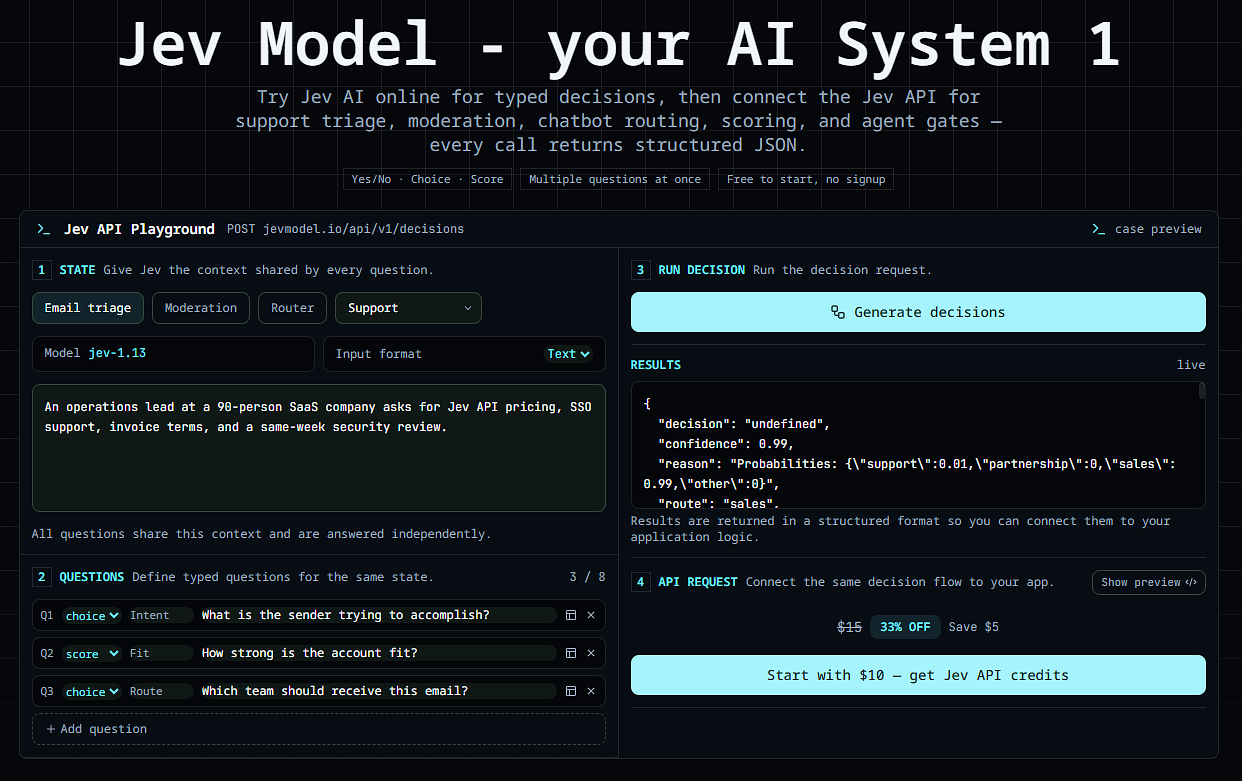Select the Email triage preset

point(88,308)
